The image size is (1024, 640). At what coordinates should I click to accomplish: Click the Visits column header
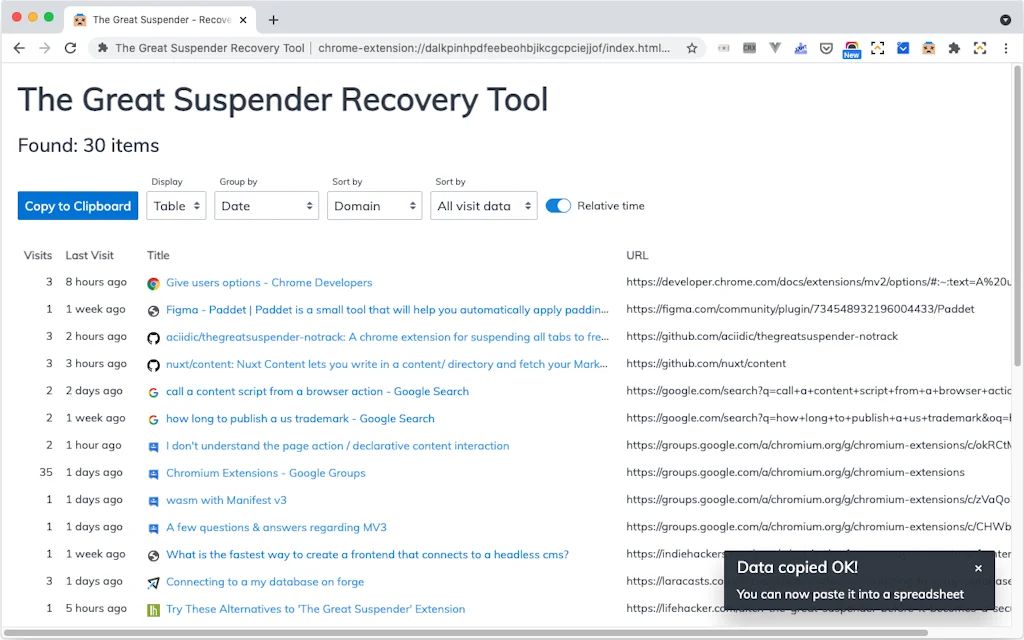coord(38,255)
